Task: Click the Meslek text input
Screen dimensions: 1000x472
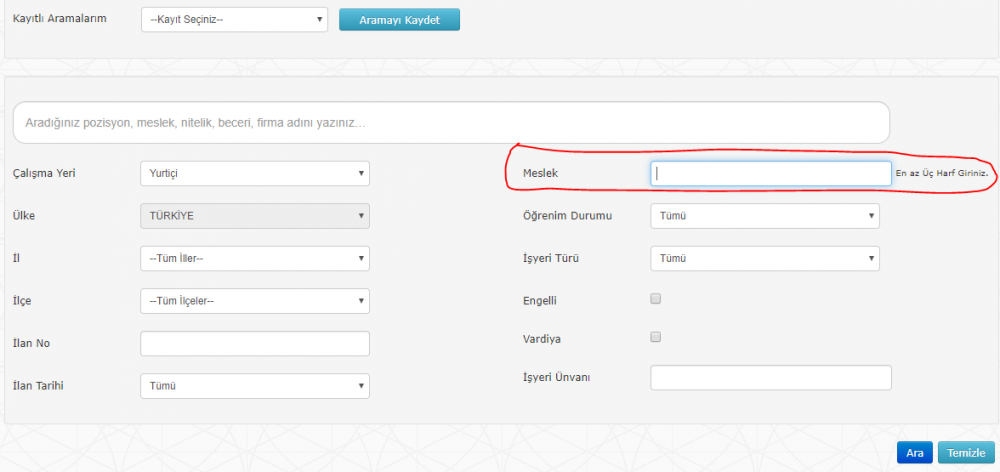Action: pyautogui.click(x=770, y=174)
